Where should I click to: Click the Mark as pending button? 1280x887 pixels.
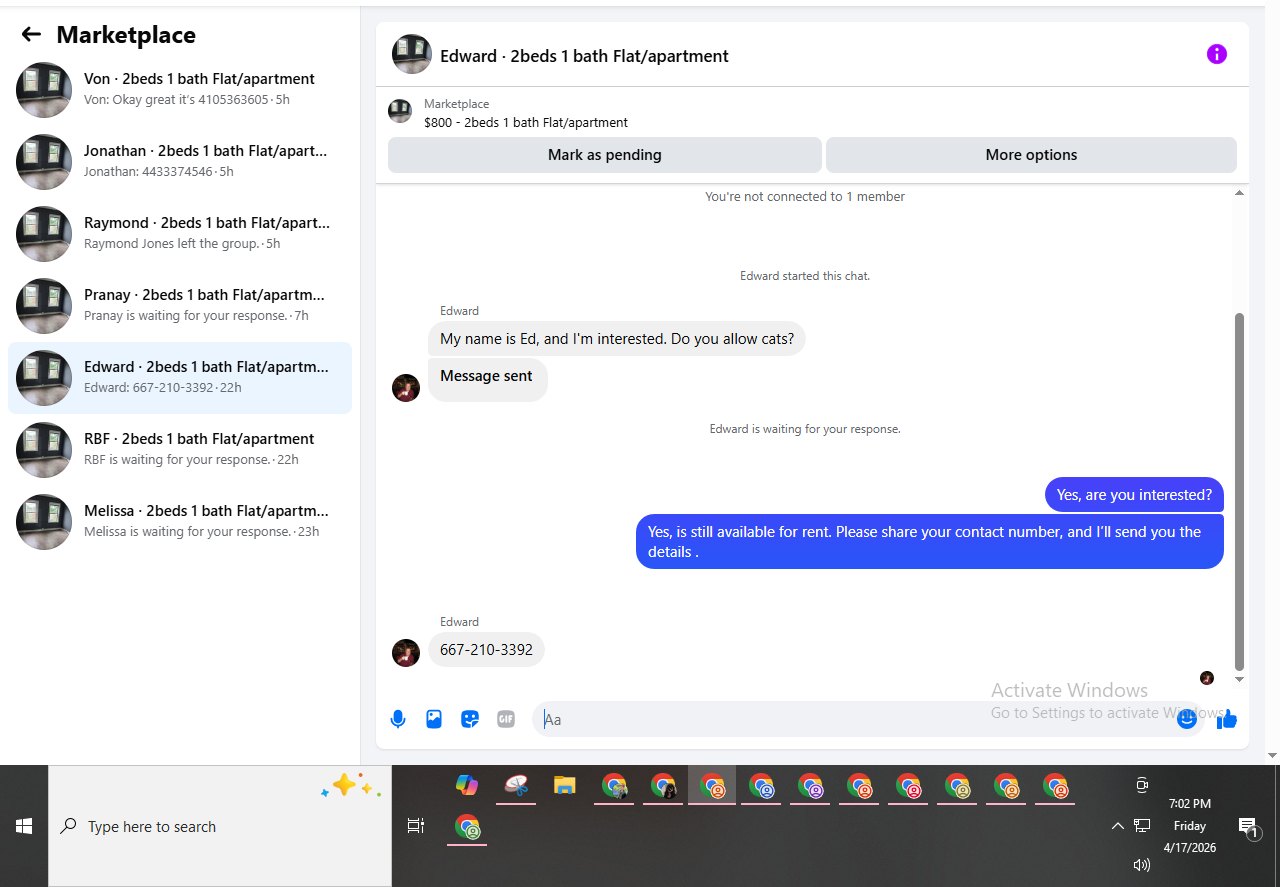(x=605, y=155)
